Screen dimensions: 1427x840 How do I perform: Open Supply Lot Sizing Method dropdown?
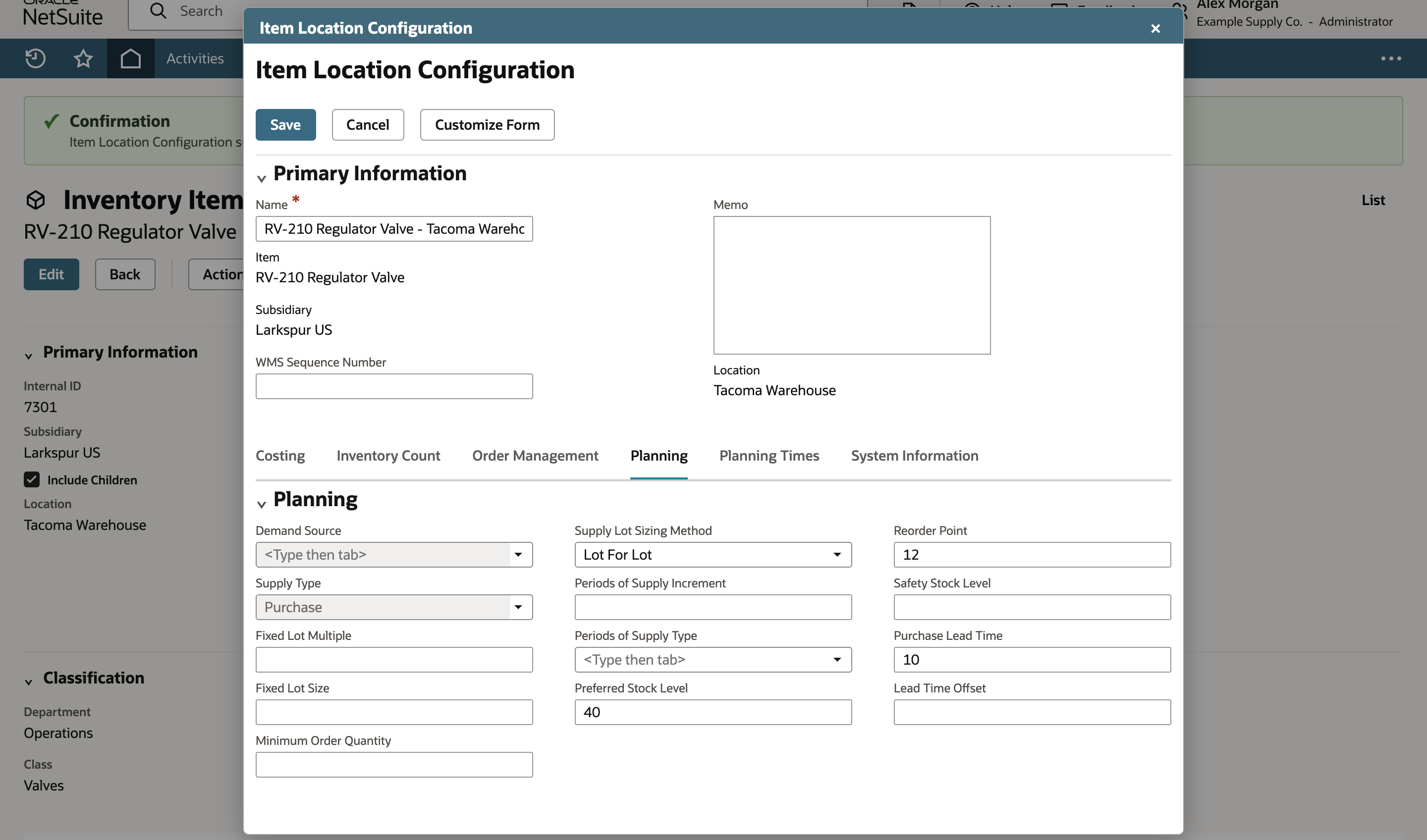[x=837, y=555]
